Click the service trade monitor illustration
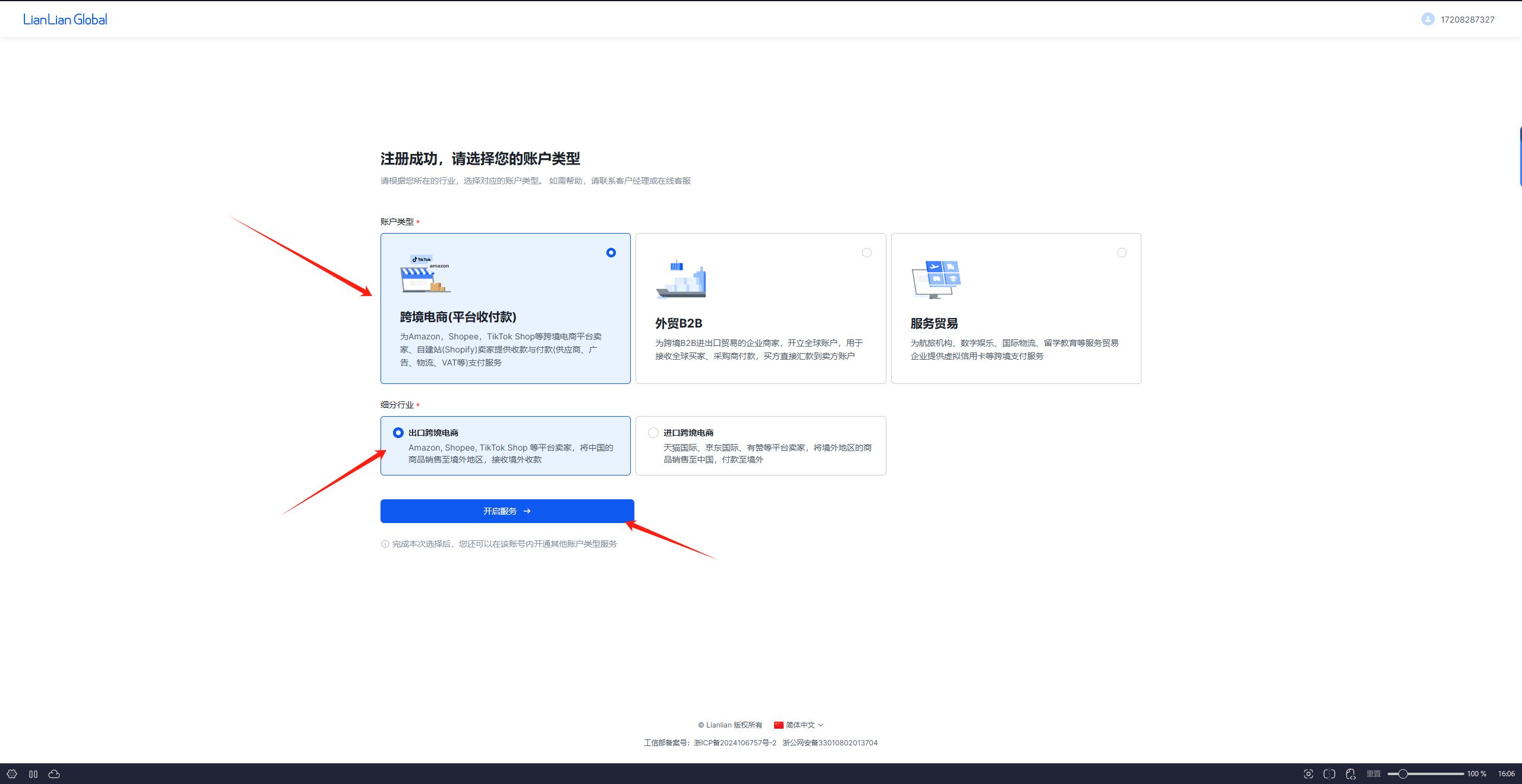Screen dimensions: 1522x784 pos(936,279)
